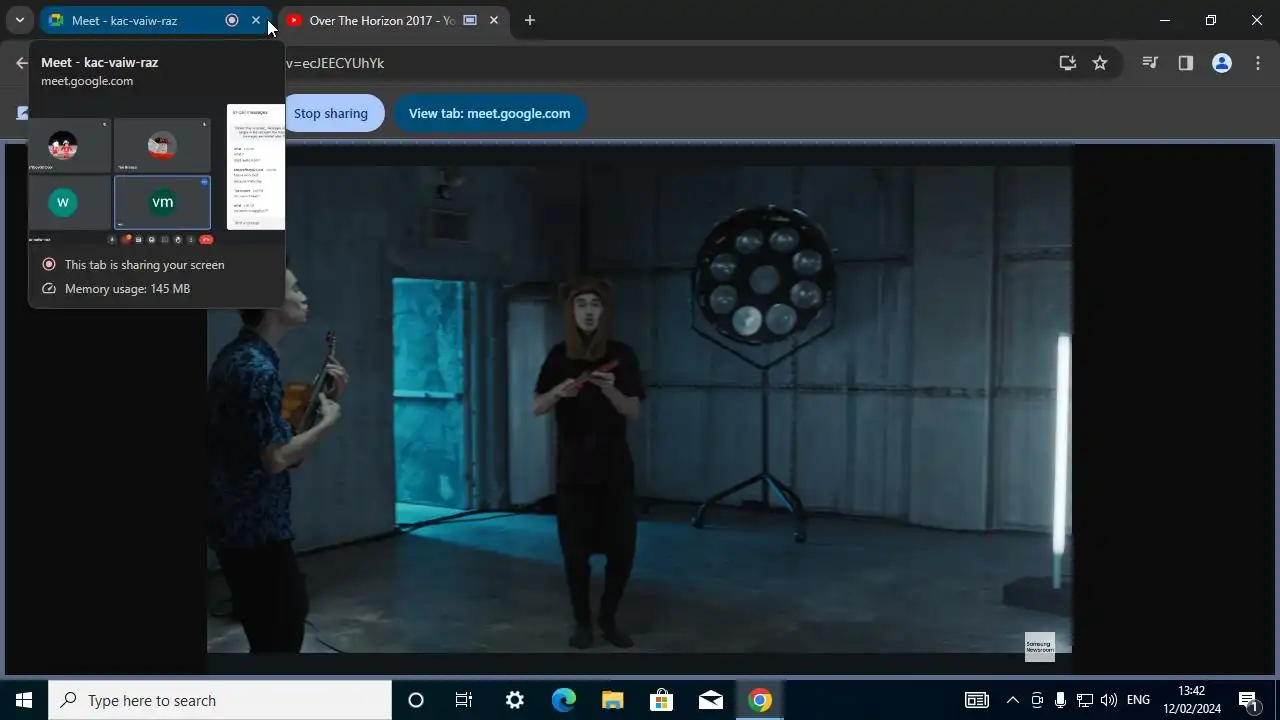
Task: Click the camera in use tray icon
Action: [x=1037, y=700]
